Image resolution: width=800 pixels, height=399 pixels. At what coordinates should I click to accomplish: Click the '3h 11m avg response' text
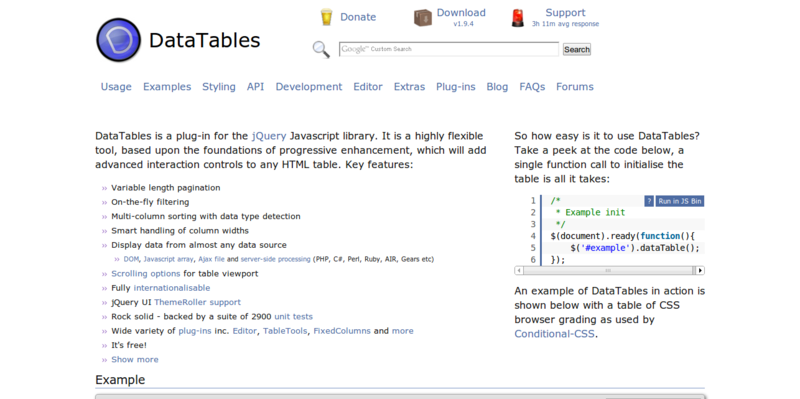tap(565, 24)
